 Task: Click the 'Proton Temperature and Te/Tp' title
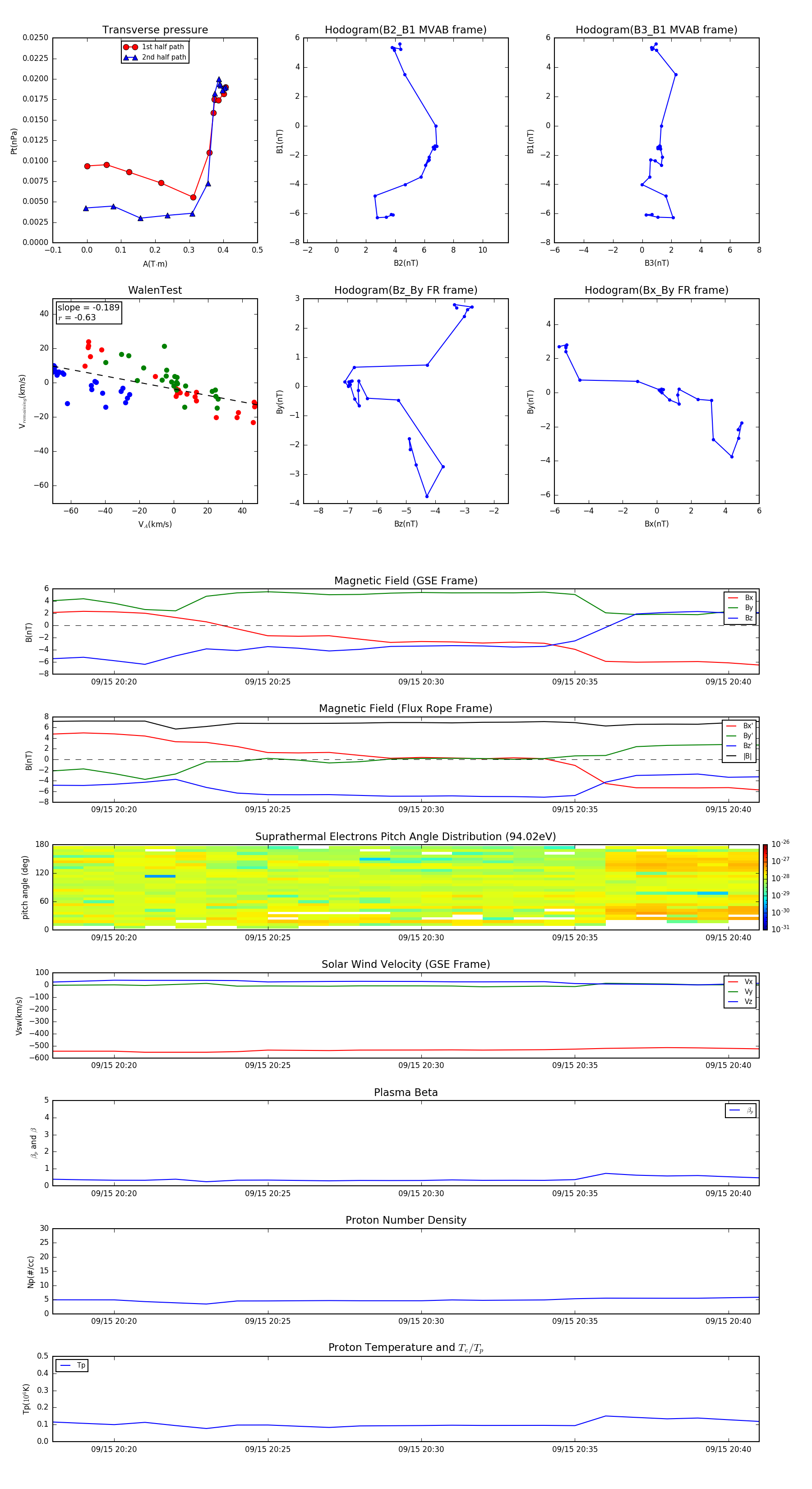coord(406,1348)
